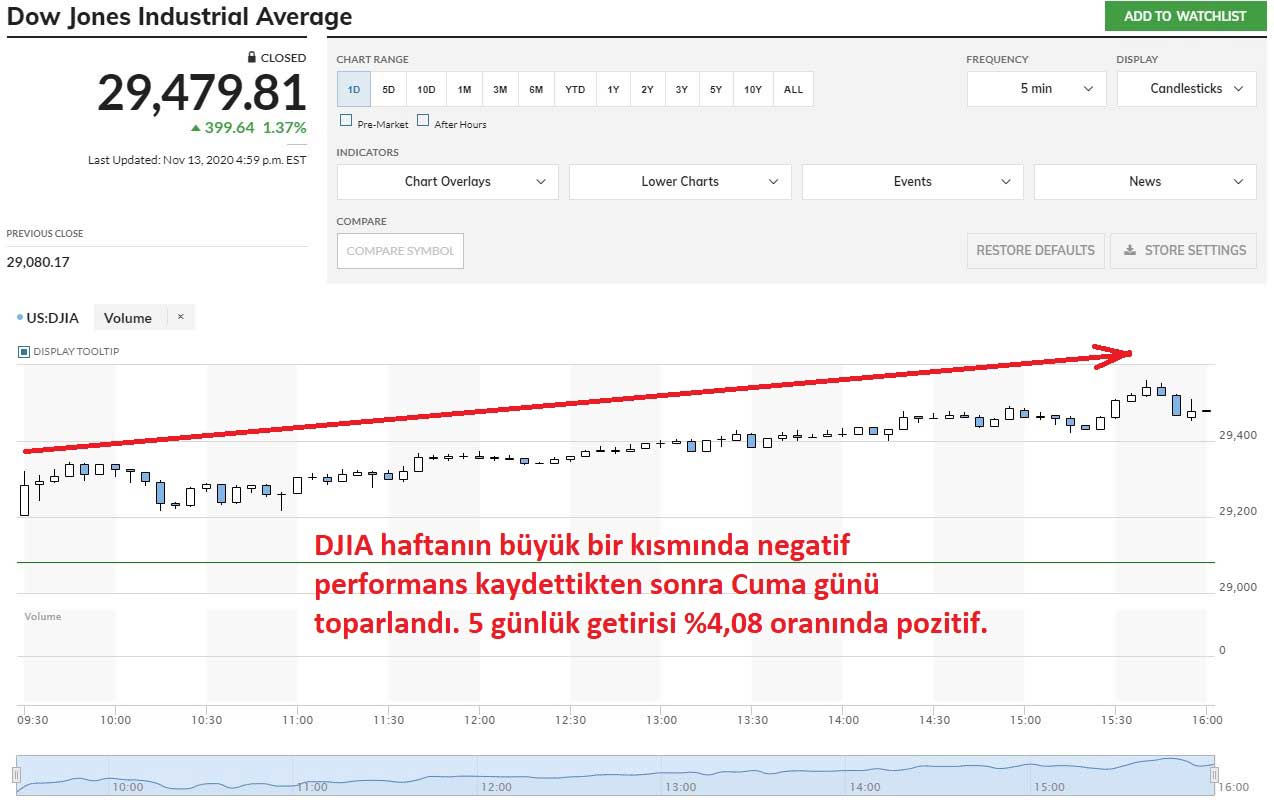
Task: Click the Last Updated timestamp text
Action: tap(197, 160)
